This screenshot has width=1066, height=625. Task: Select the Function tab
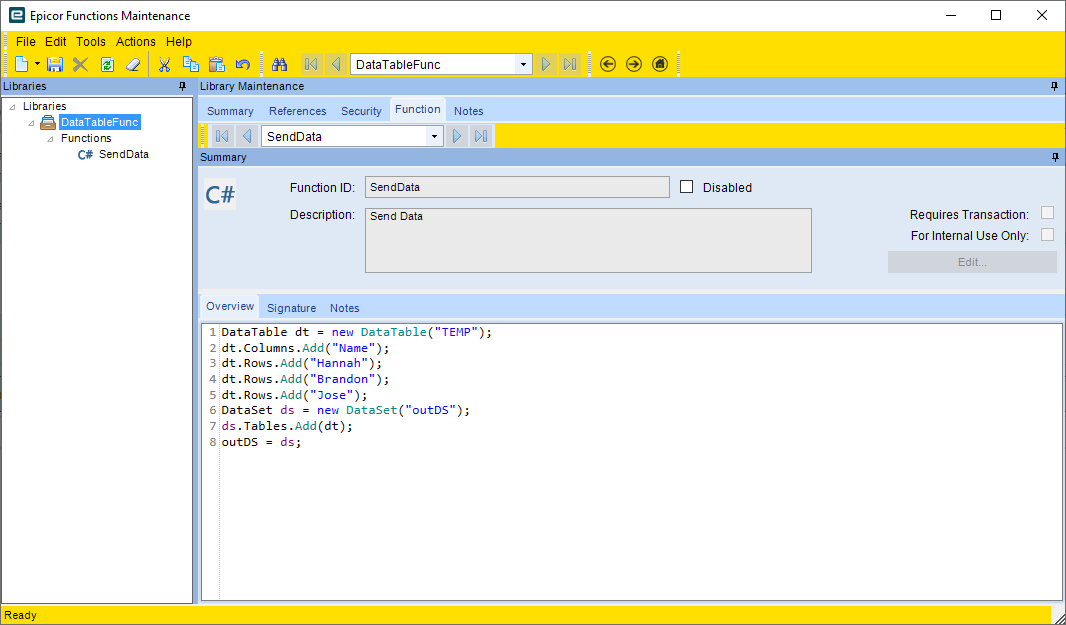(417, 109)
